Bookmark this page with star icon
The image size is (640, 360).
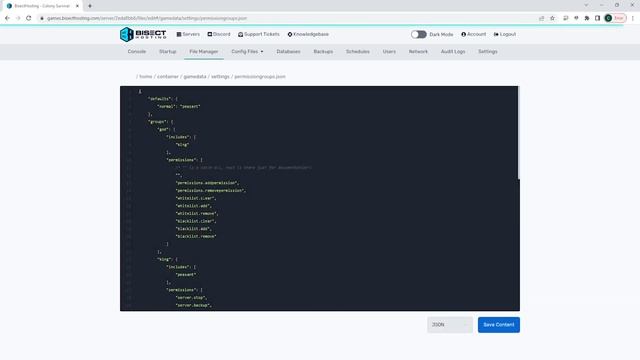tap(552, 18)
